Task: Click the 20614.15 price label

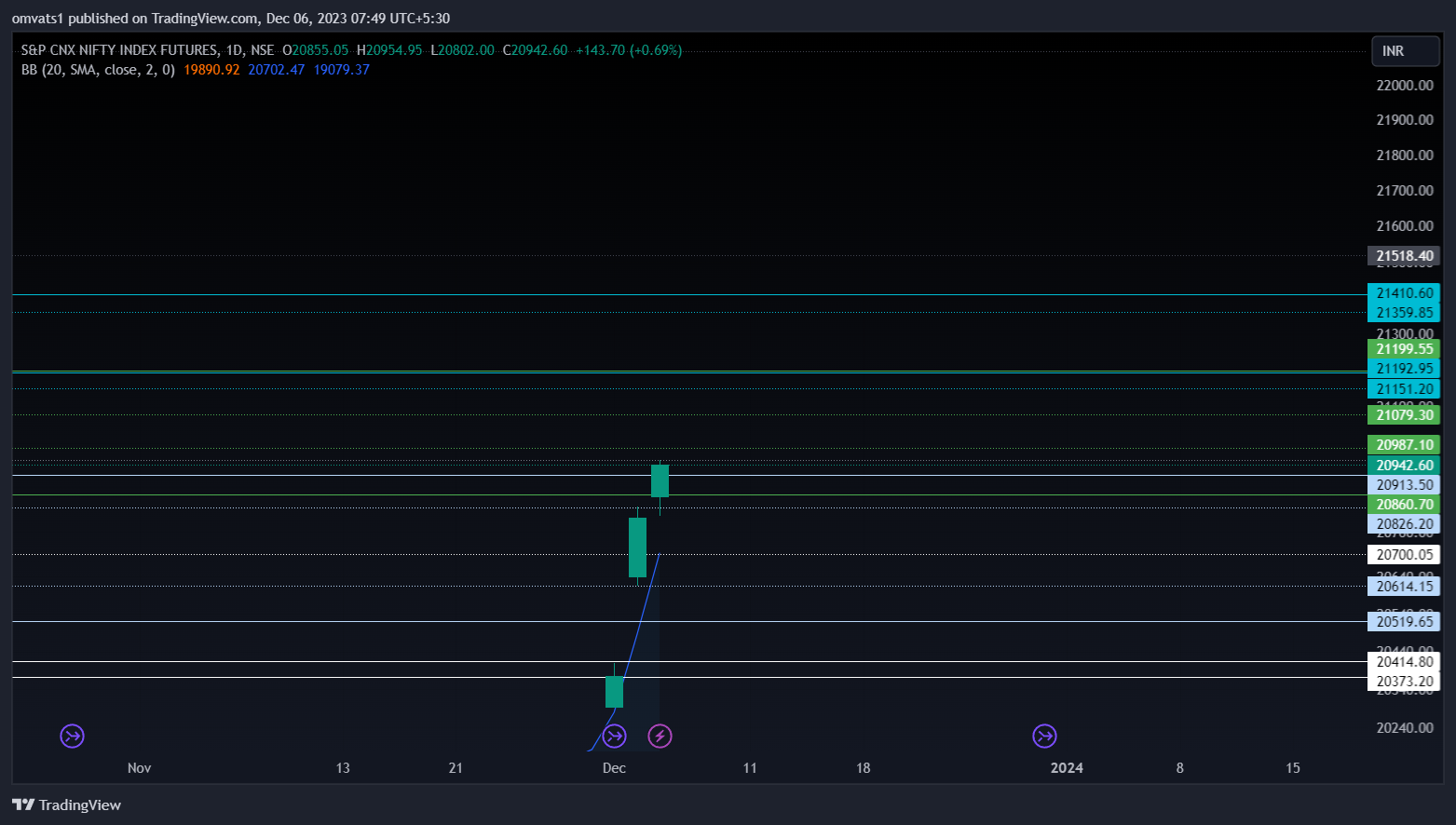Action: 1404,586
